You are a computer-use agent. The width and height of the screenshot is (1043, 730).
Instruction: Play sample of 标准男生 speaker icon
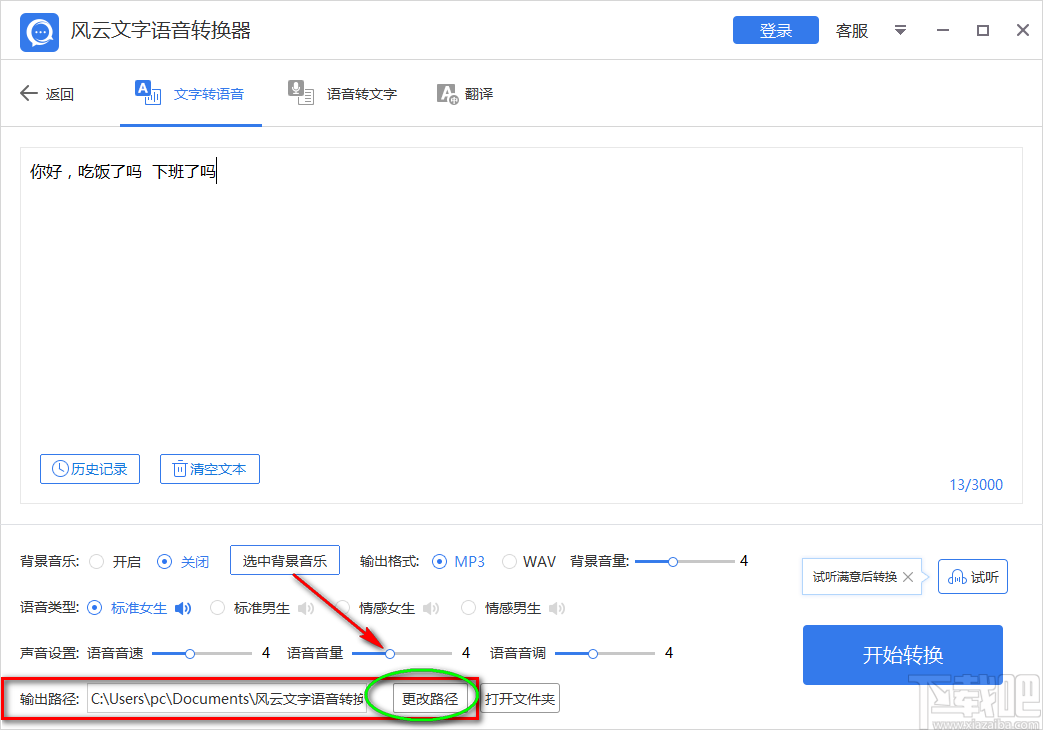point(306,607)
